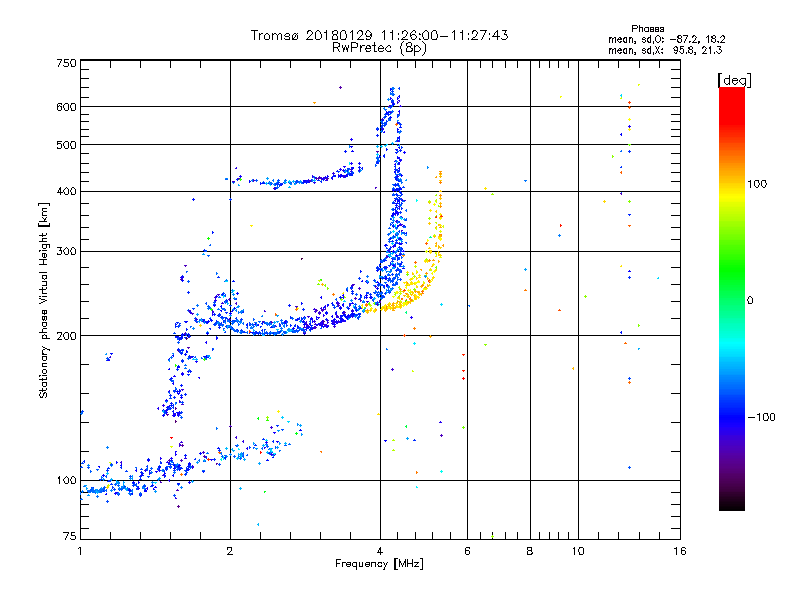Click the Phases header label

(647, 29)
